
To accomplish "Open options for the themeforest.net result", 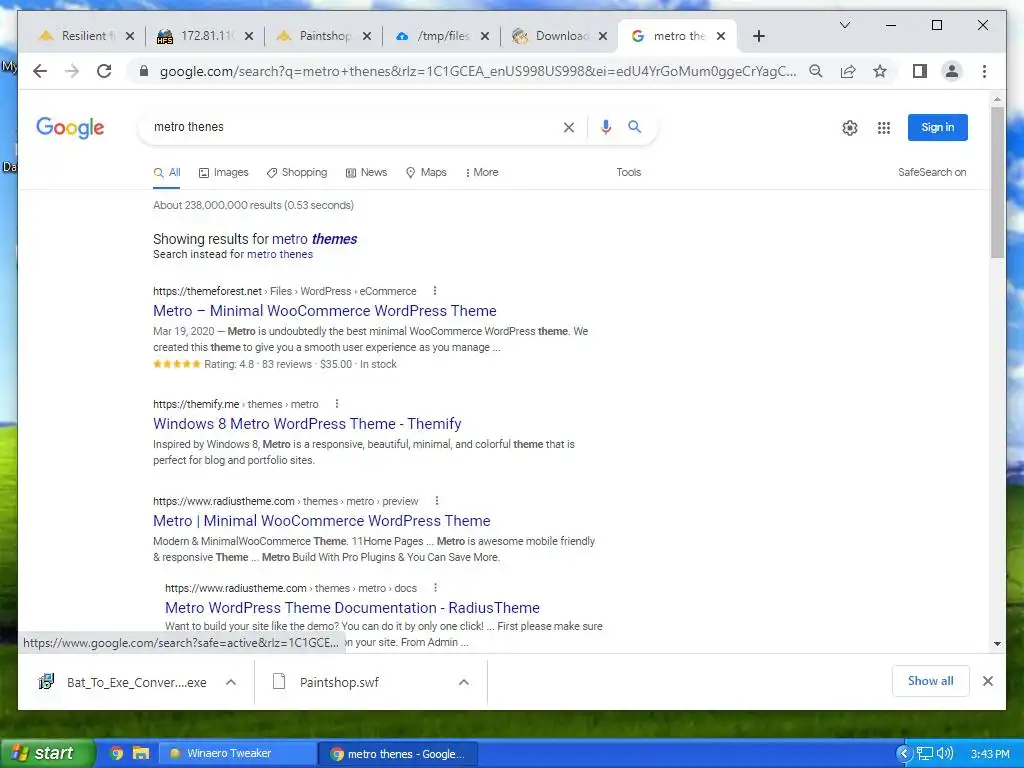I will point(435,291).
